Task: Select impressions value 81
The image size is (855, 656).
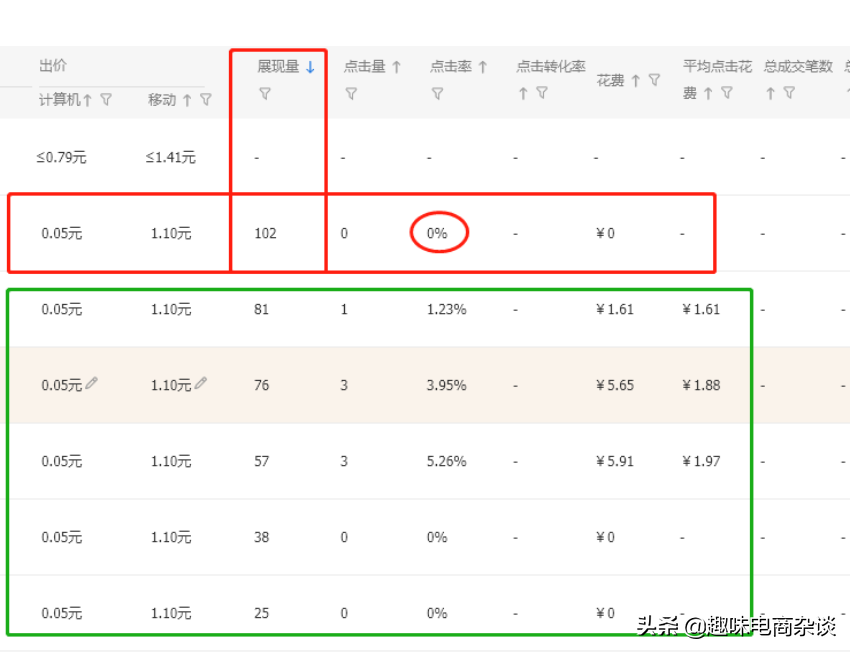Action: (x=262, y=309)
